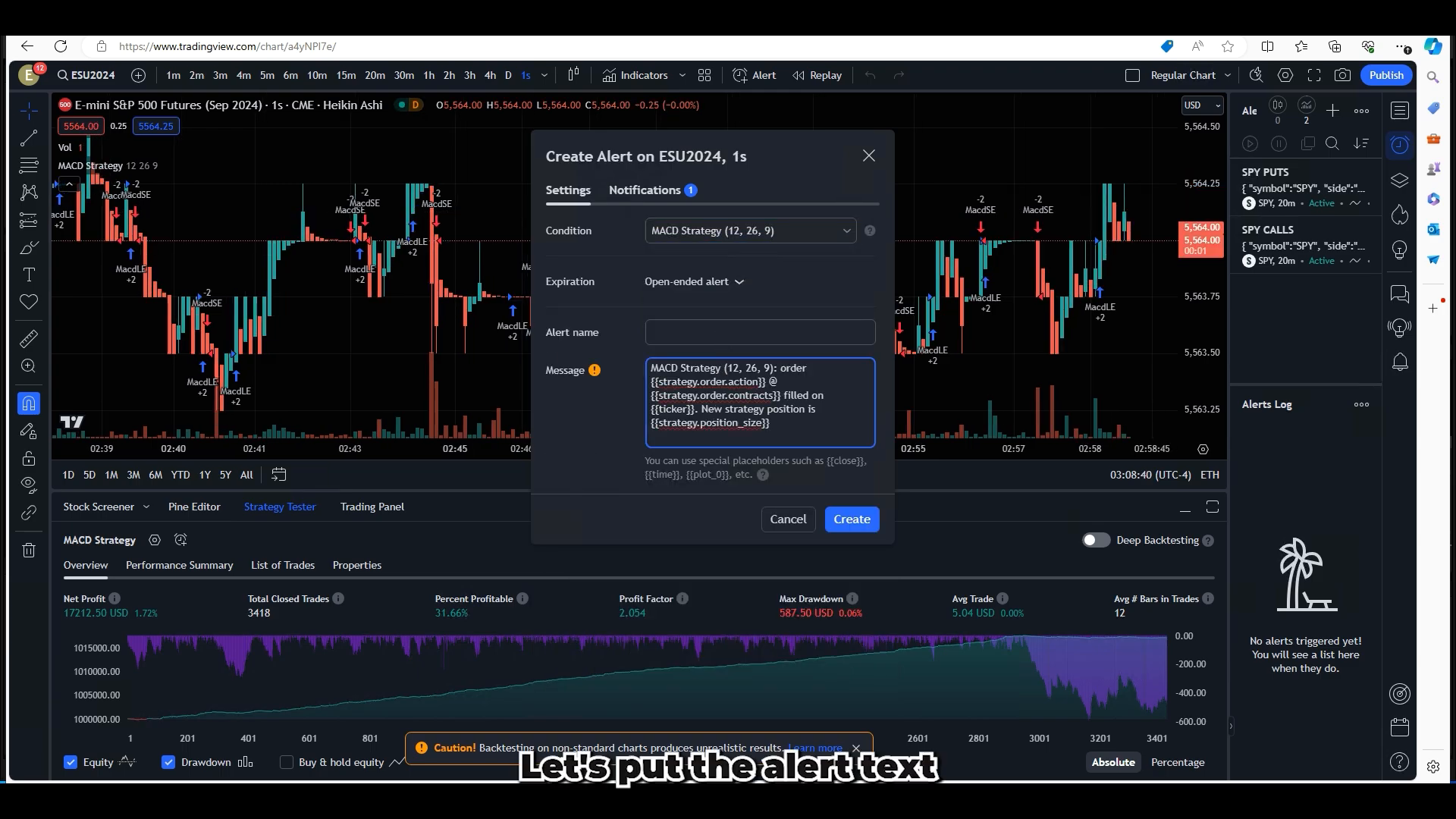
Task: Enable the Drawdown checkbox display
Action: 168,762
